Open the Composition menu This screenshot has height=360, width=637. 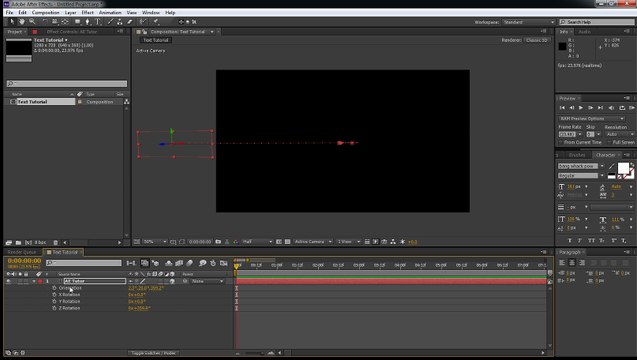(46, 13)
